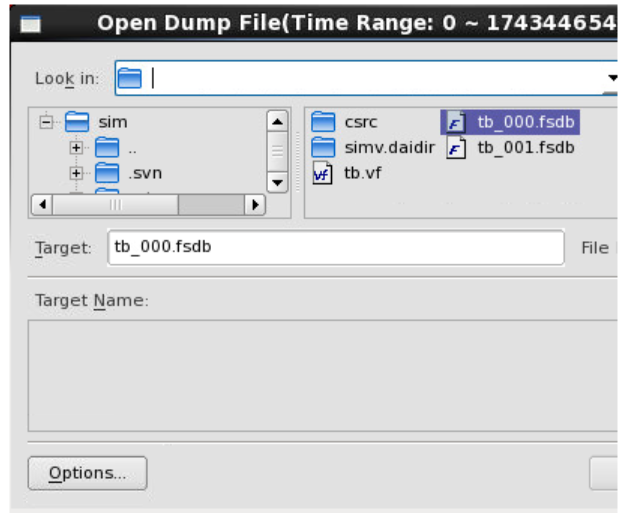Collapse the sim tree node
The image size is (625, 515).
(x=46, y=122)
